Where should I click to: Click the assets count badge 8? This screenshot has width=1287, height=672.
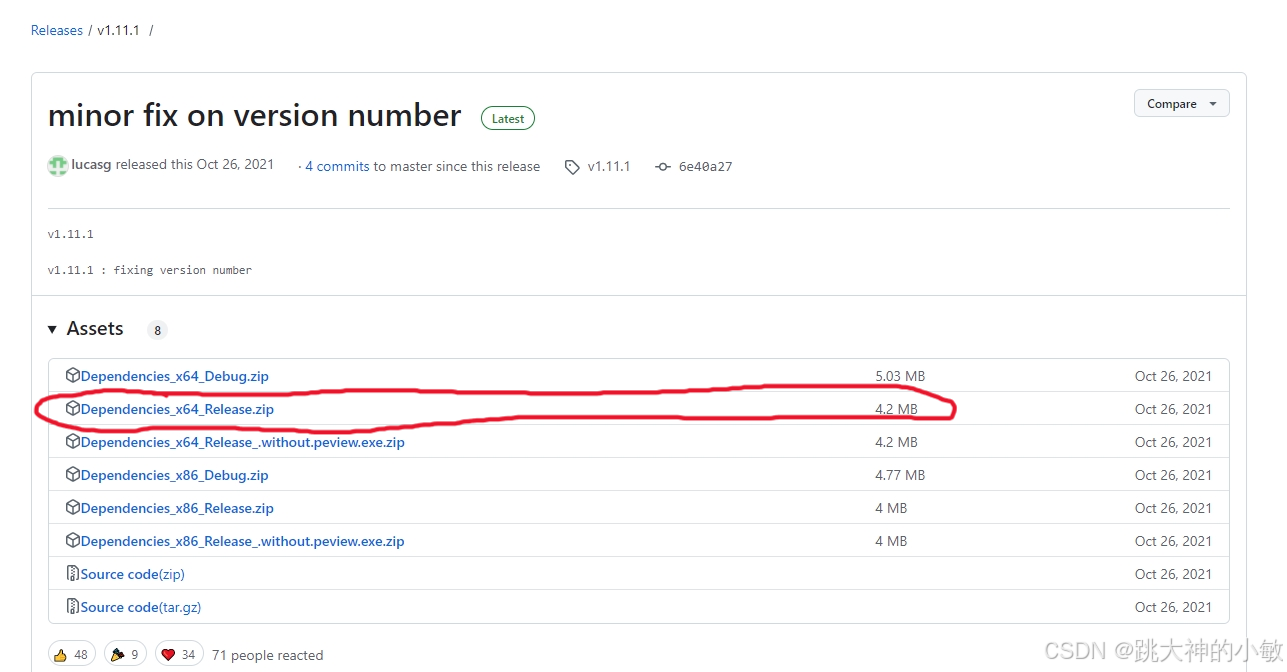click(x=156, y=330)
